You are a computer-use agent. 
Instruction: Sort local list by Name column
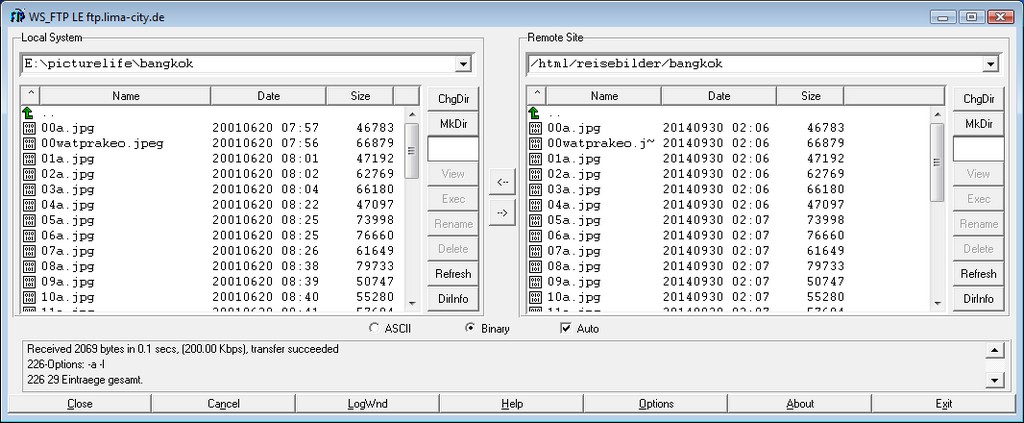click(126, 96)
